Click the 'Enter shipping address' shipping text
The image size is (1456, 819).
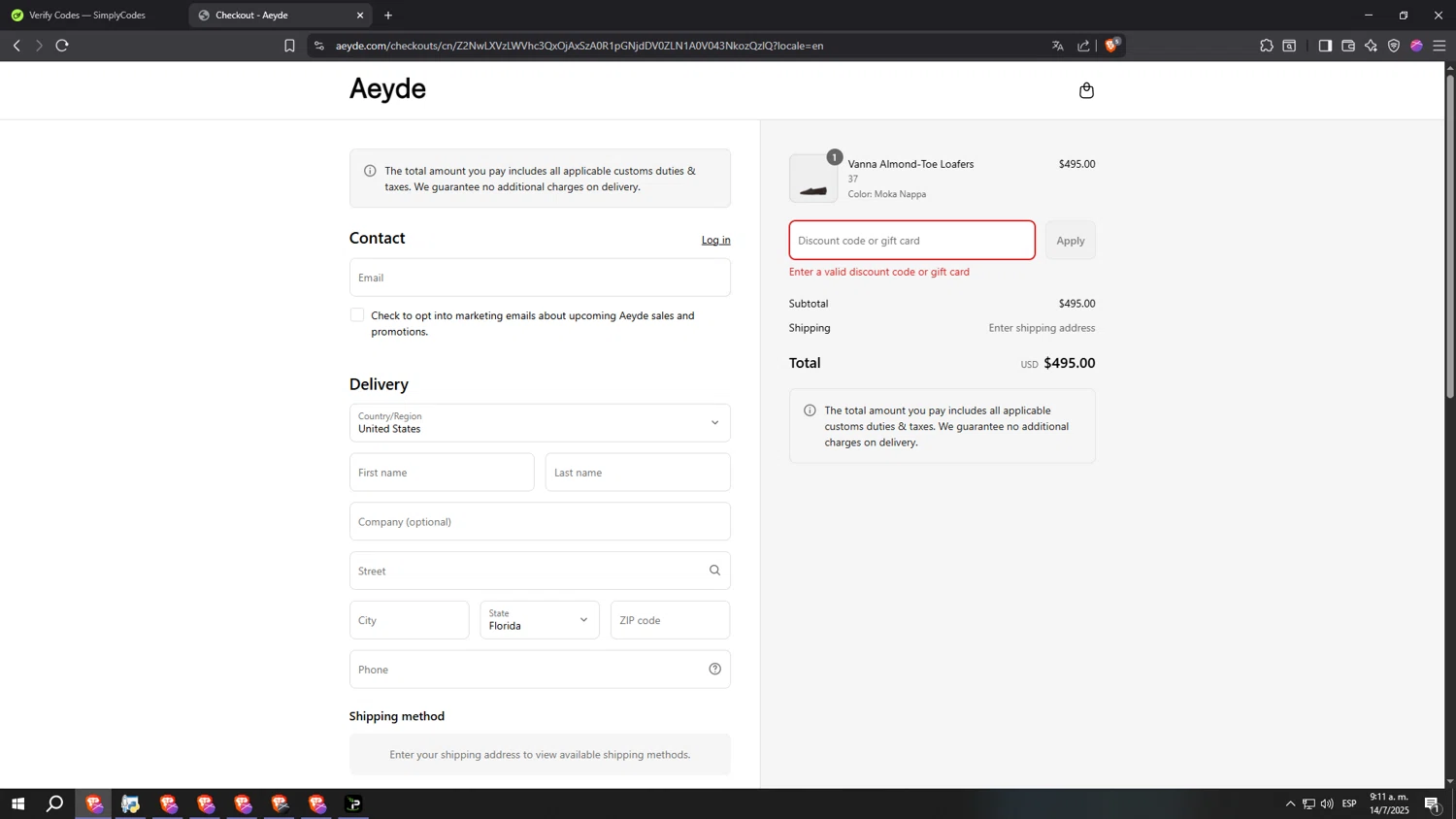pos(1042,328)
